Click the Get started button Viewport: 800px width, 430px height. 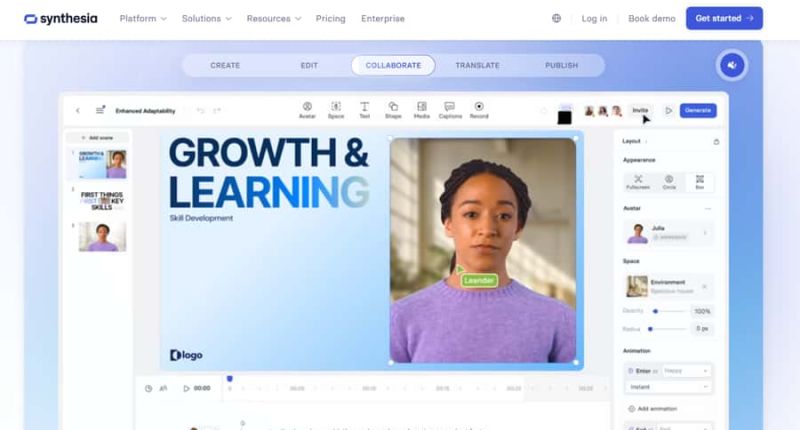click(723, 18)
